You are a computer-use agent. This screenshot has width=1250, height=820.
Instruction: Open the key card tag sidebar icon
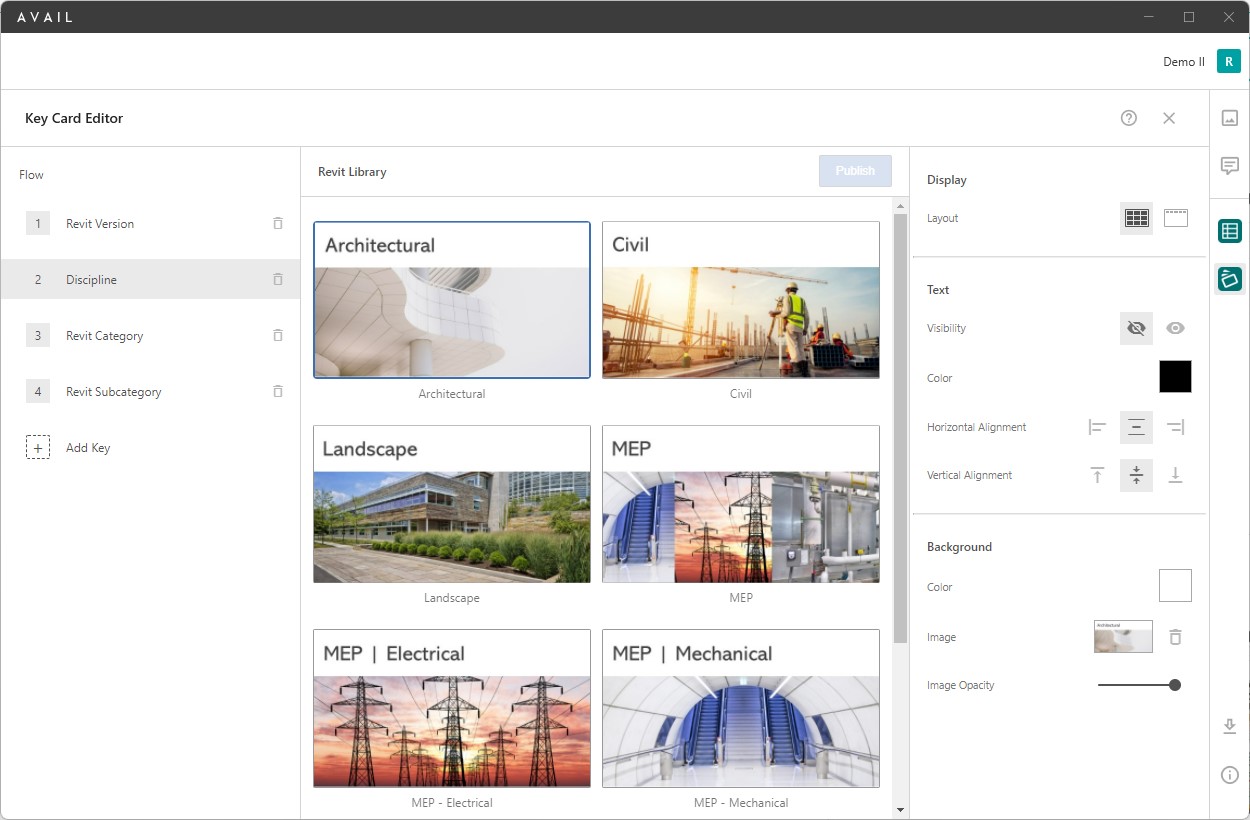click(1230, 279)
